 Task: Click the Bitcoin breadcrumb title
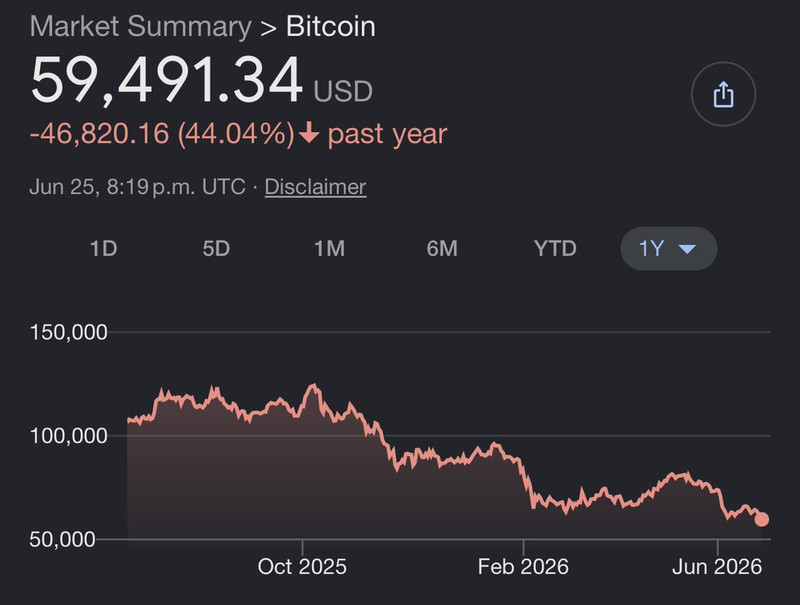click(x=331, y=27)
